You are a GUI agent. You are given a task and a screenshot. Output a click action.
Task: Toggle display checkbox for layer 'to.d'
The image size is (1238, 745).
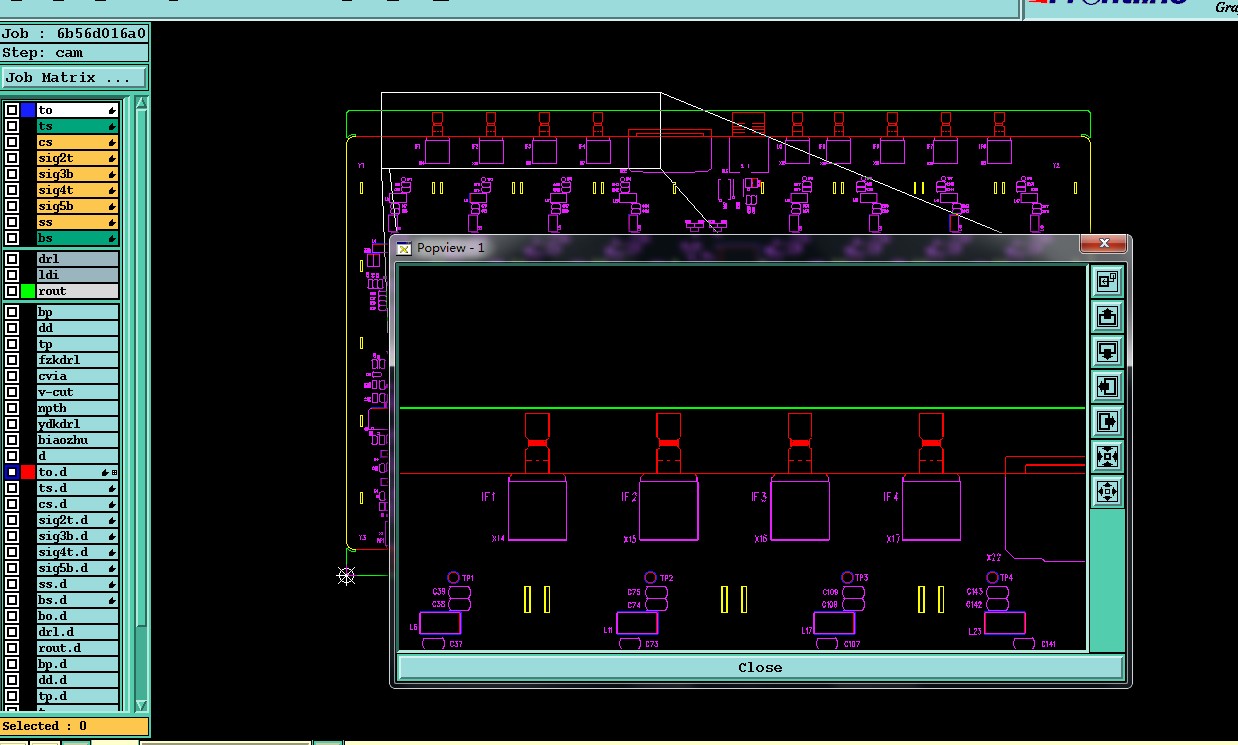click(x=12, y=472)
